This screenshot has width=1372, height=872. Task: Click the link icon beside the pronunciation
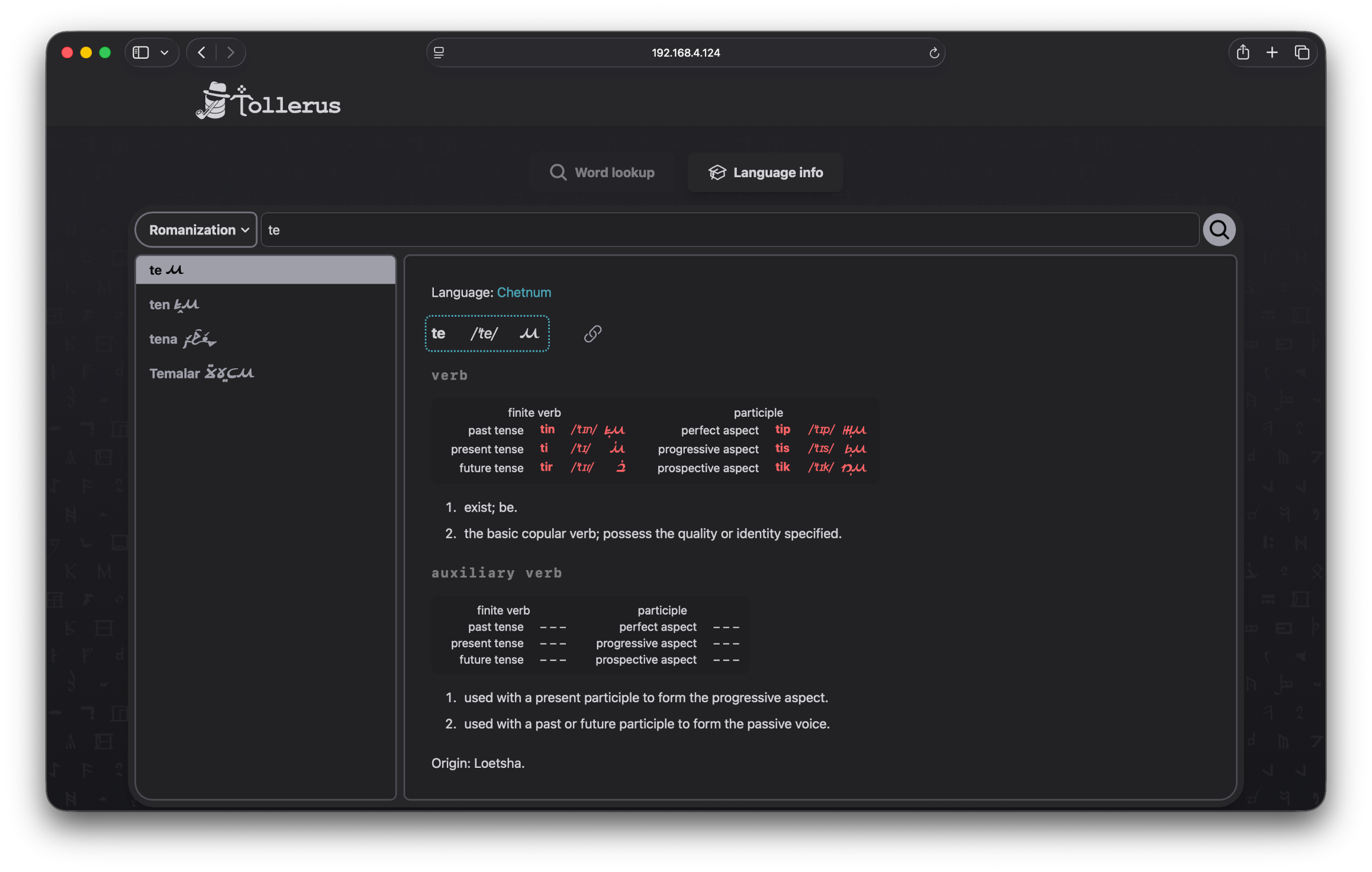coord(592,334)
